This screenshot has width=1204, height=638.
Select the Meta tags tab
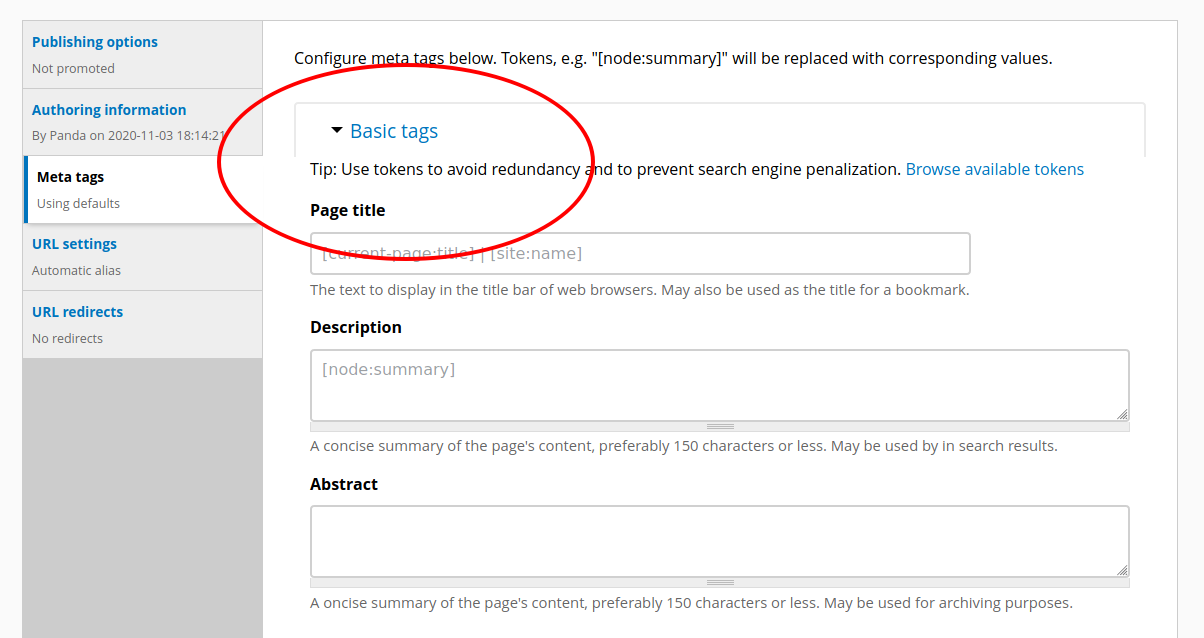click(68, 176)
